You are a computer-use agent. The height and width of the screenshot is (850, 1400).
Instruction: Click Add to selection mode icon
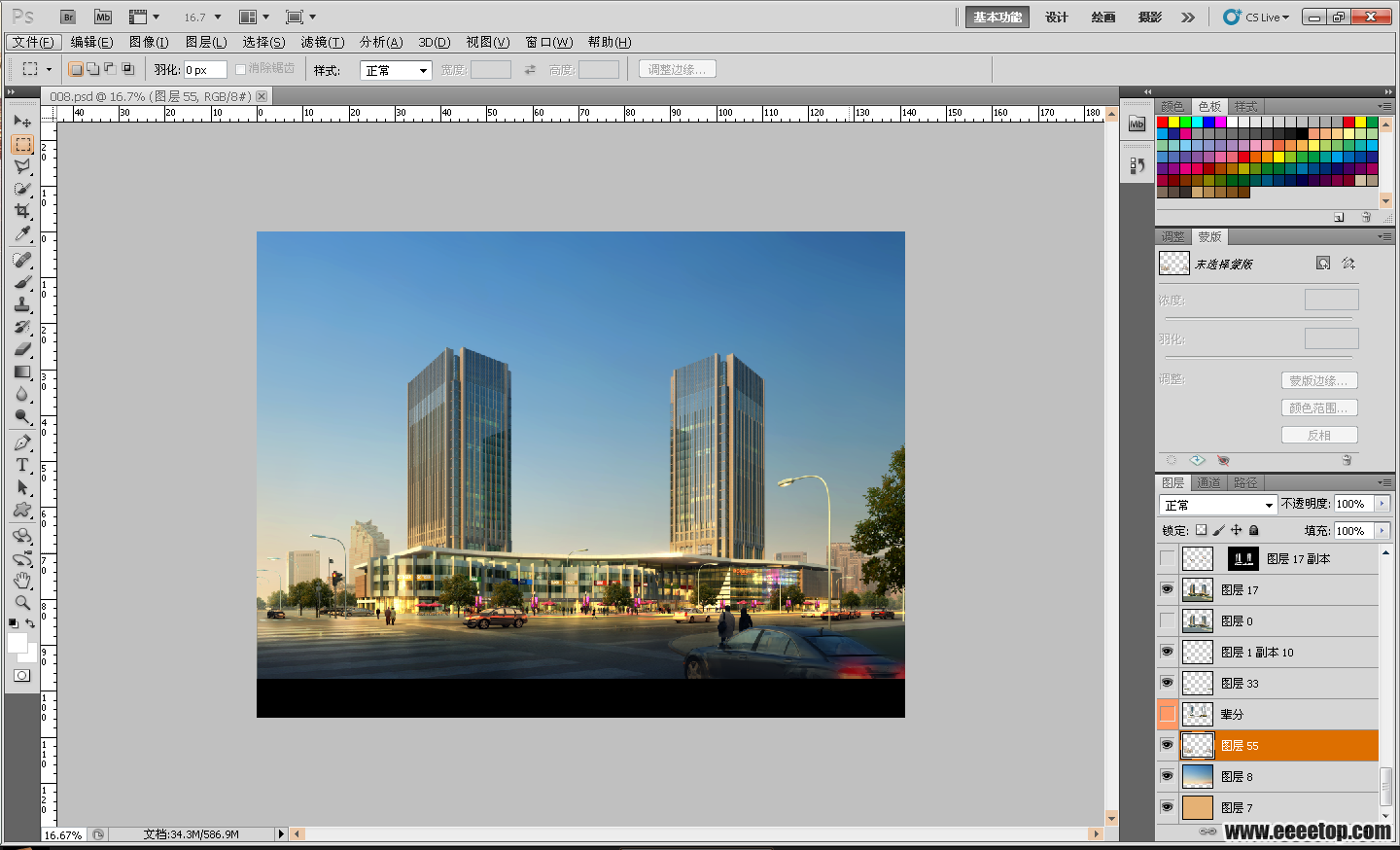[x=92, y=69]
